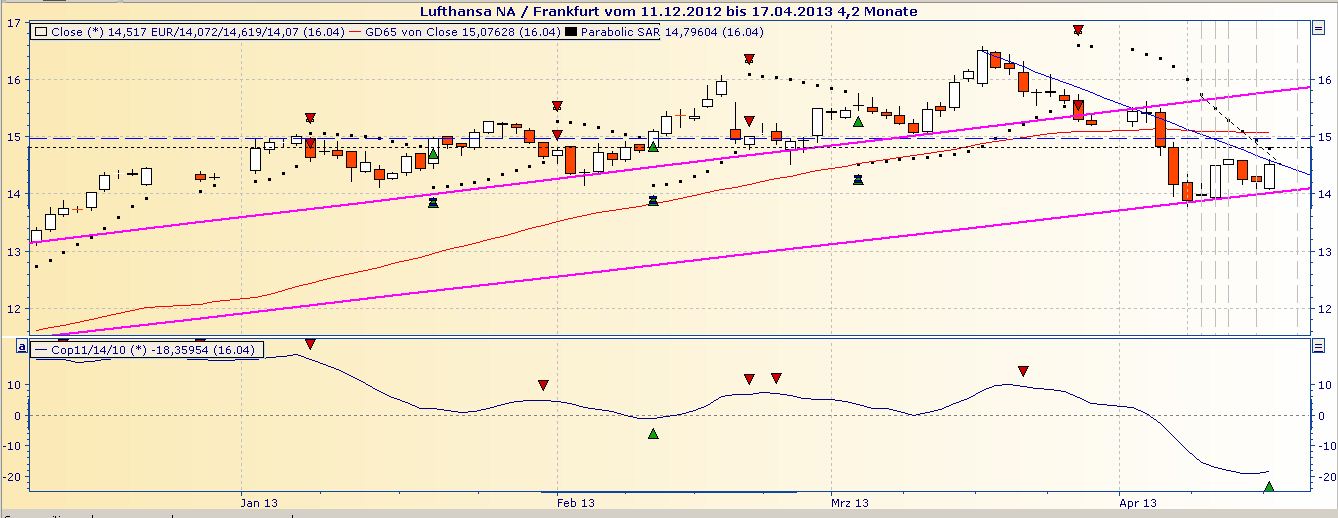This screenshot has width=1338, height=518.
Task: Select the red triangle above the Coppock peak in late March
Action: (x=1023, y=371)
